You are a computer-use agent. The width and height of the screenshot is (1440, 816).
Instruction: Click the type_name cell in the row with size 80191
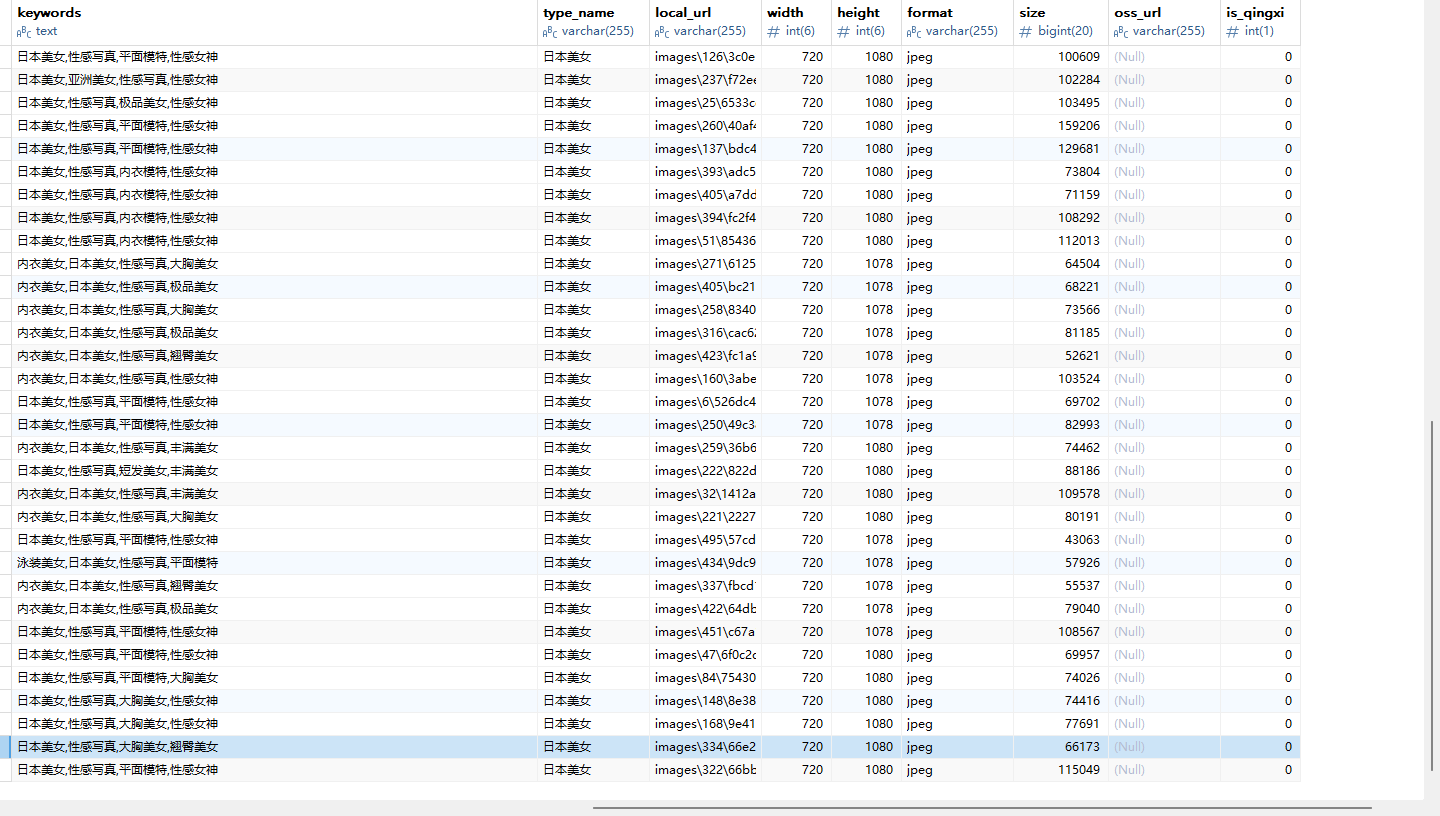click(594, 517)
